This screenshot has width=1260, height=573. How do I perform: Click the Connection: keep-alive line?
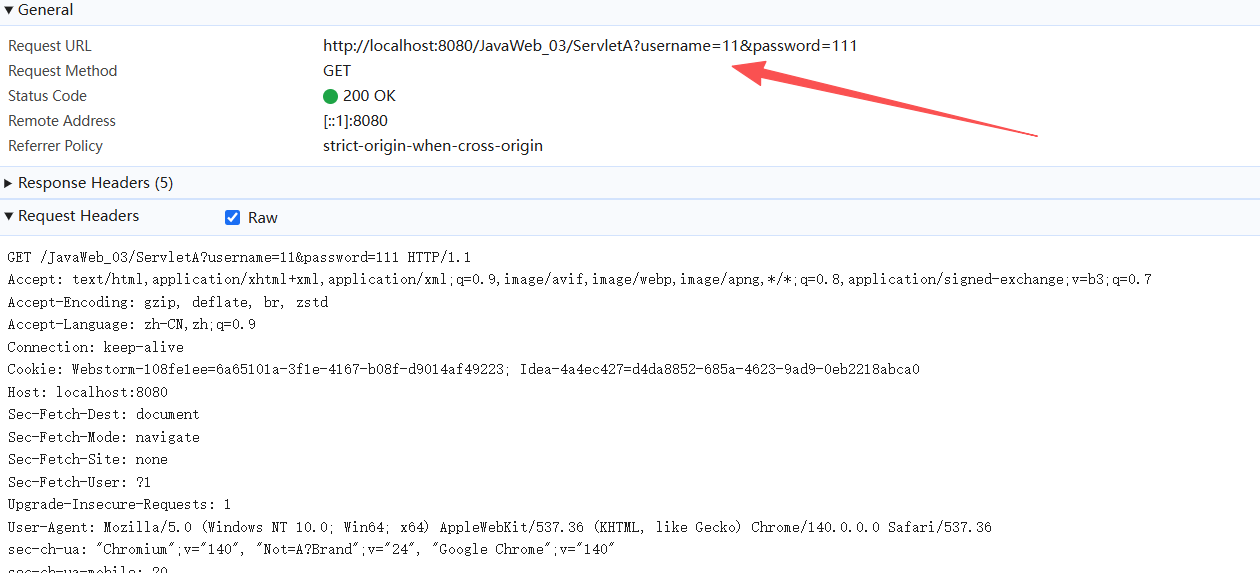[96, 347]
